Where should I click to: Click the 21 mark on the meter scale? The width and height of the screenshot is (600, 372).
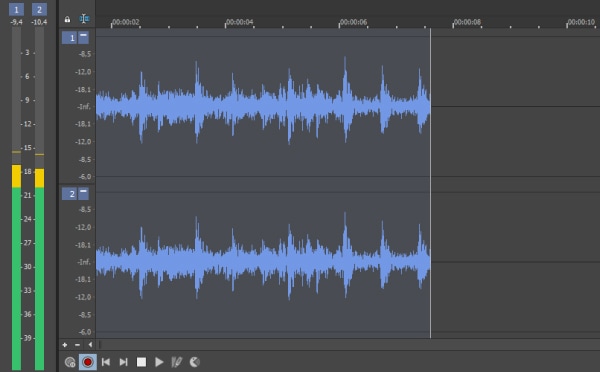point(28,195)
